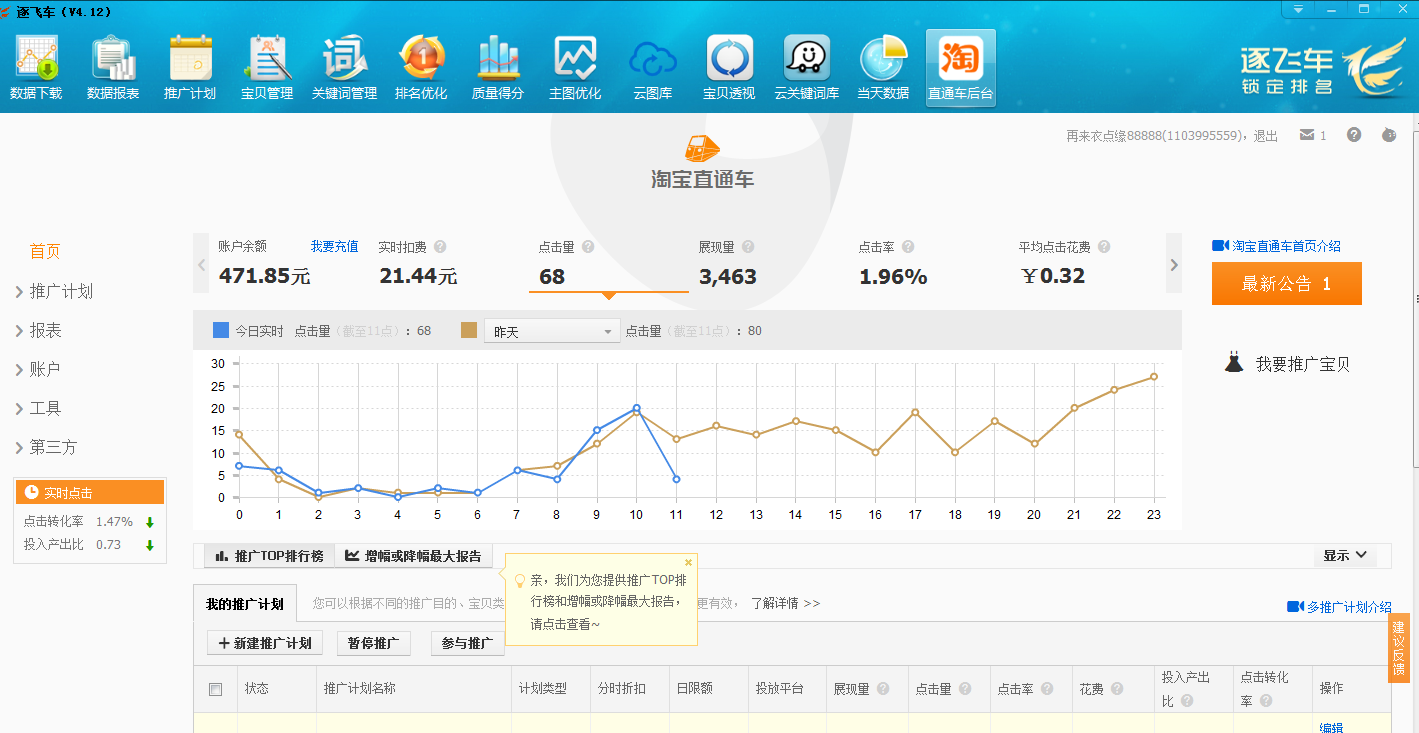The width and height of the screenshot is (1419, 733).
Task: Open the 宝贝管理 toolbar icon
Action: coord(267,68)
